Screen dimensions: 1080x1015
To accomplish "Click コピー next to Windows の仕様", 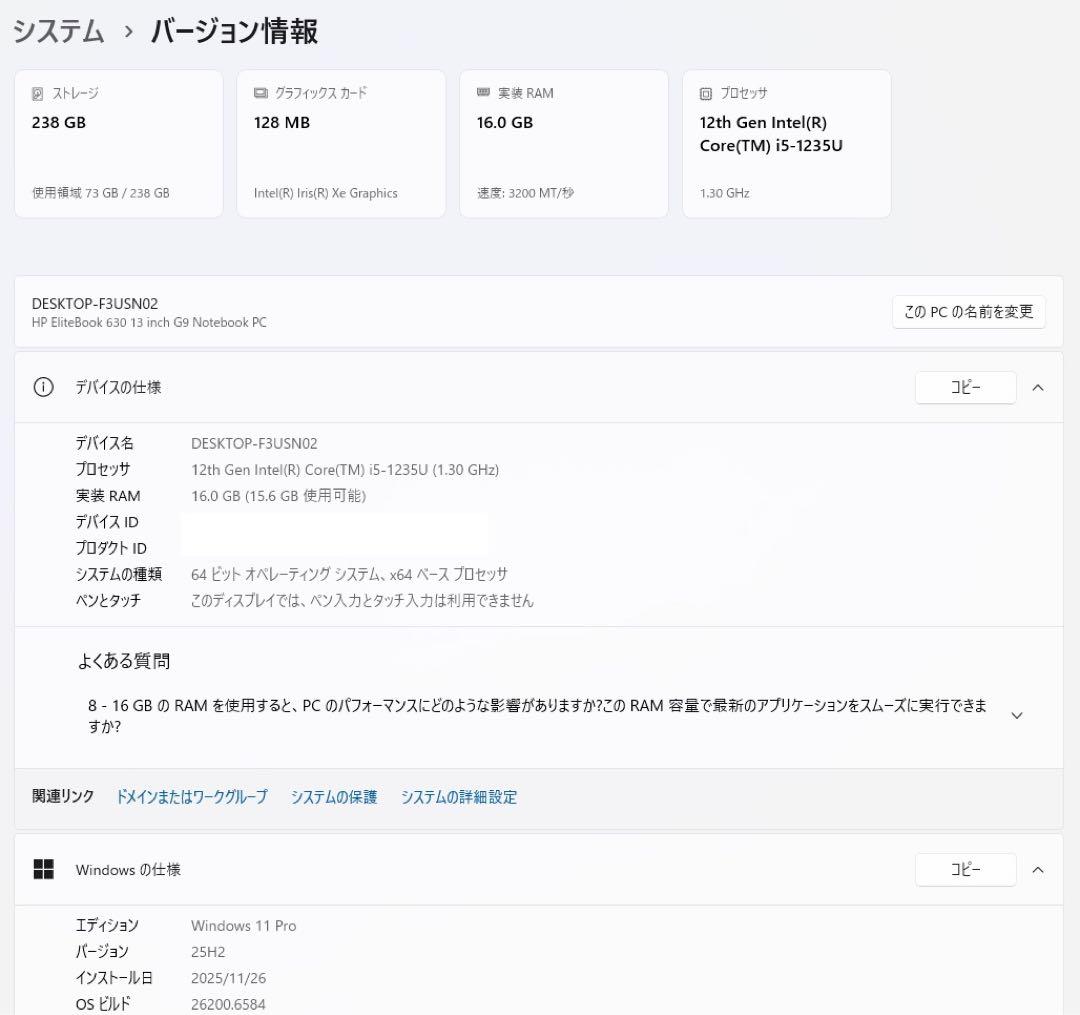I will coord(965,870).
